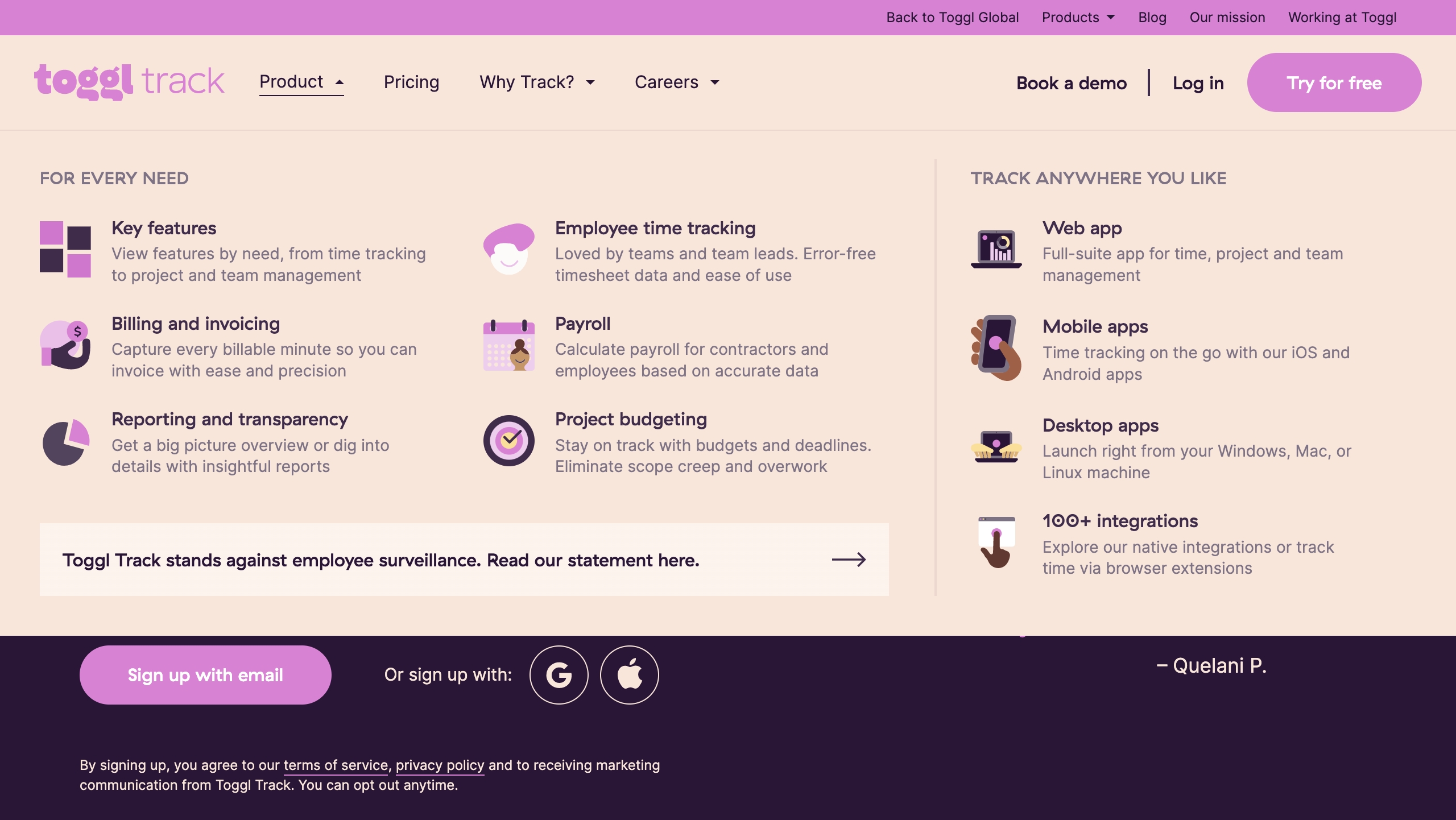This screenshot has height=820, width=1456.
Task: Click 'Time tracking on the go' description
Action: pyautogui.click(x=1196, y=363)
